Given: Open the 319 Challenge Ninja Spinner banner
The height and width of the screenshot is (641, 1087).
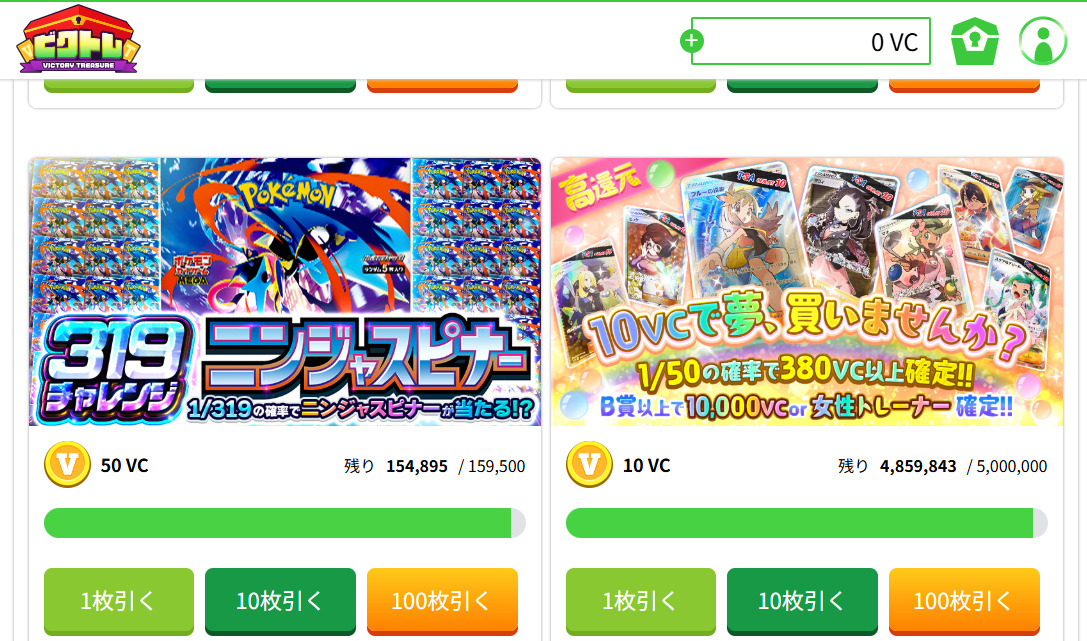Looking at the screenshot, I should [285, 292].
